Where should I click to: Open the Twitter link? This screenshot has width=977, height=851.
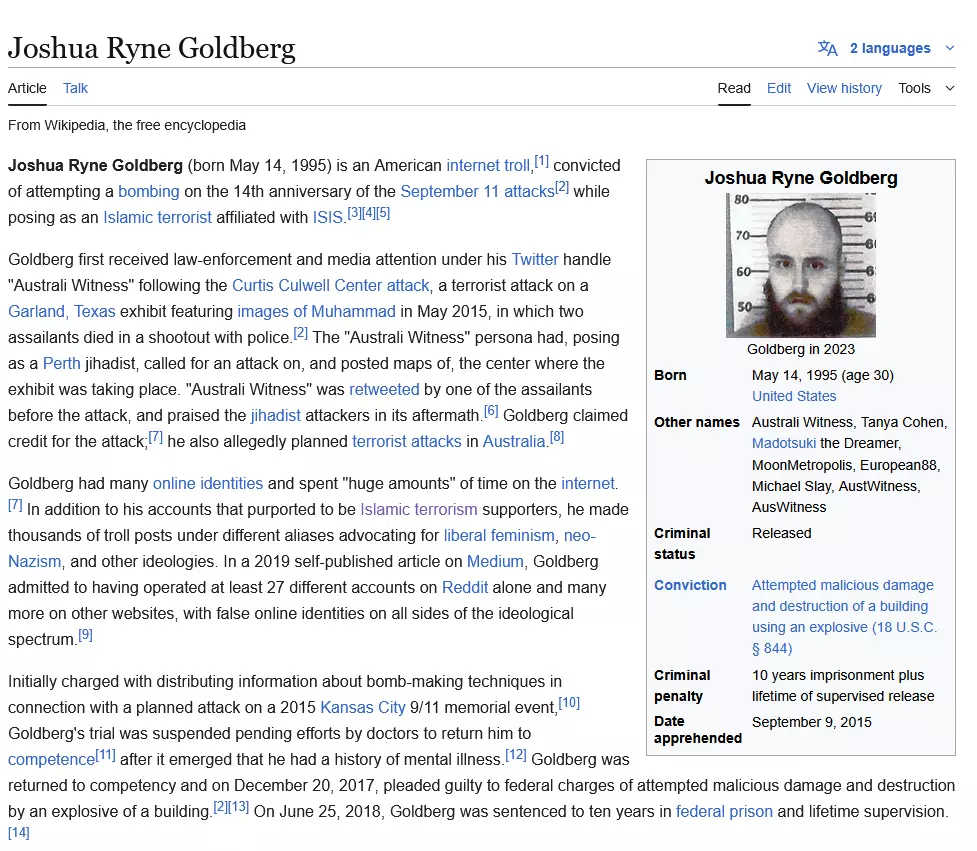coord(535,260)
